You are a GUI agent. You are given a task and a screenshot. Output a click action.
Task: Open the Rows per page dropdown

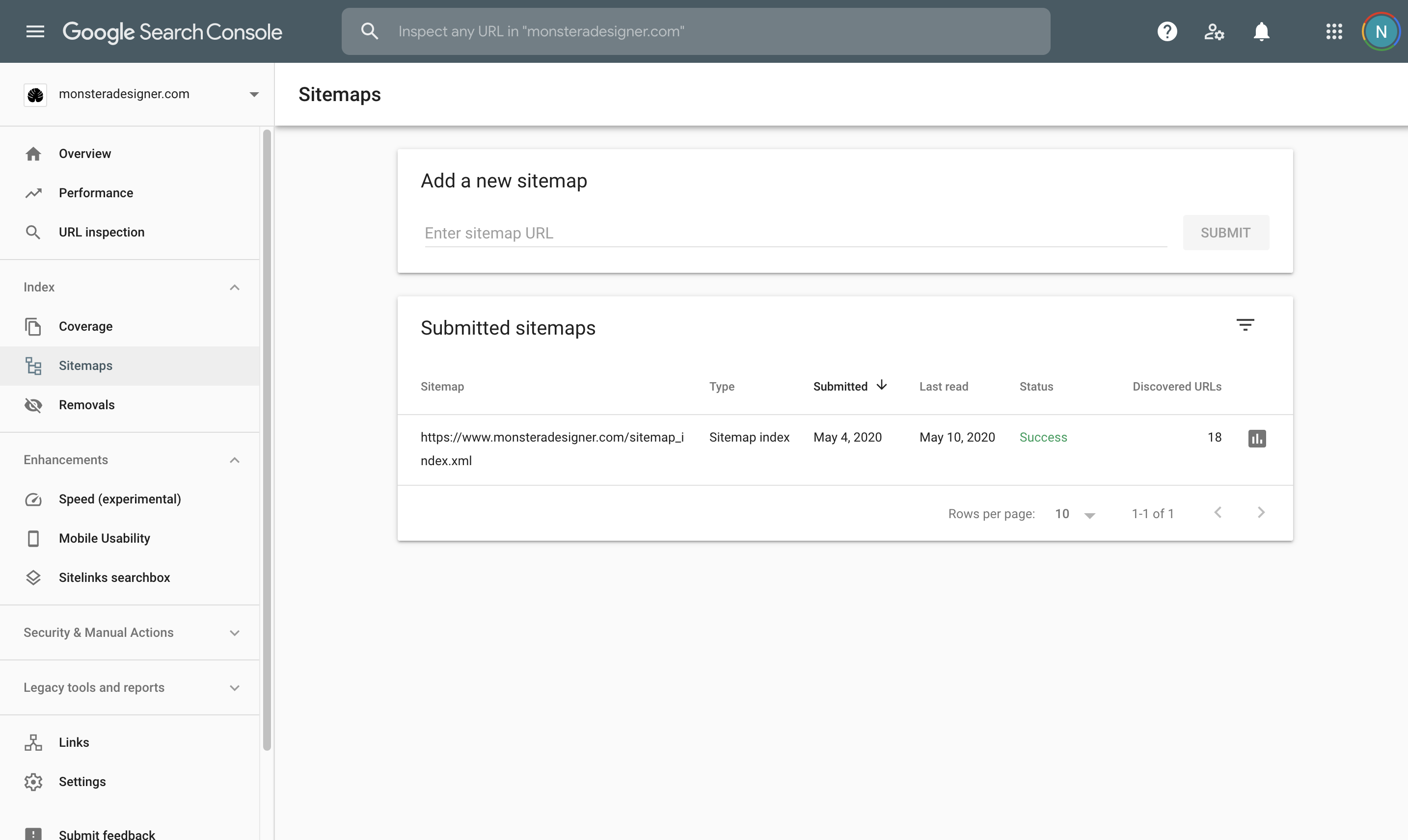(x=1075, y=514)
